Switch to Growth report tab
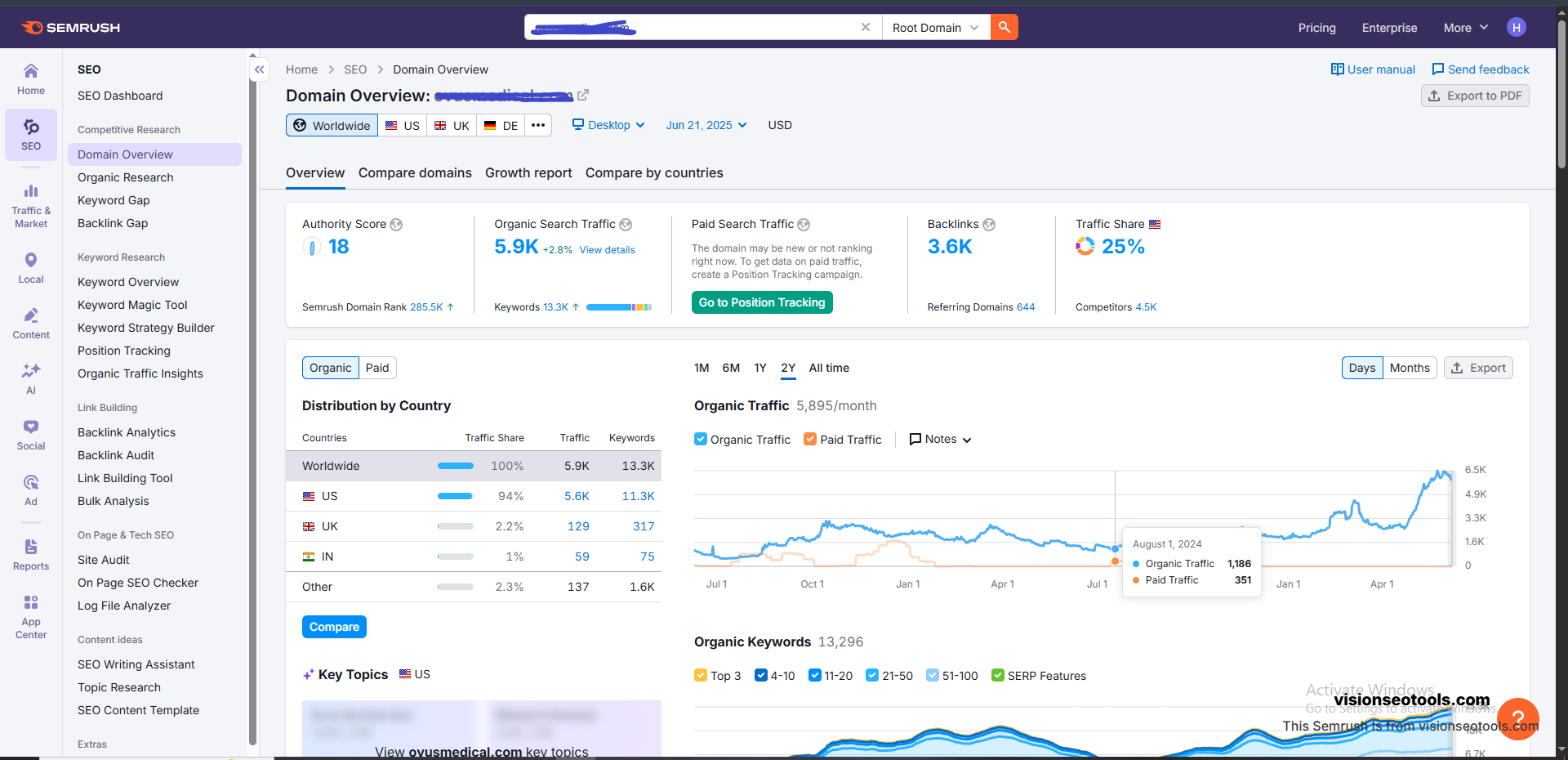Viewport: 1568px width, 760px height. pyautogui.click(x=528, y=173)
